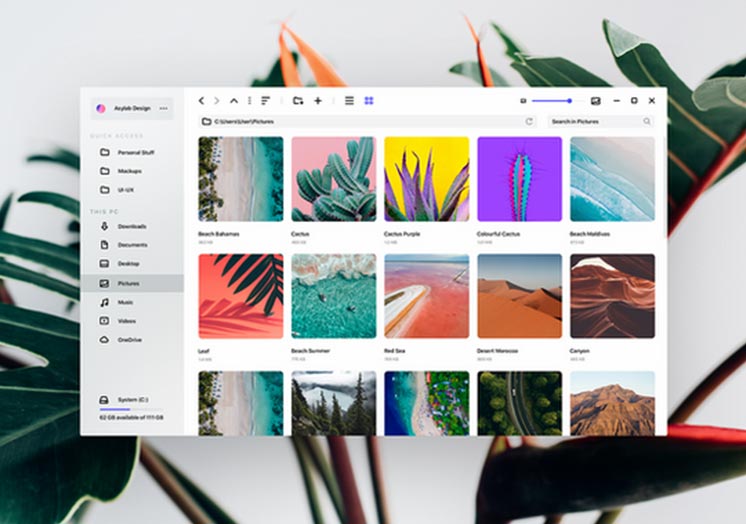
Task: Select Music in the sidebar
Action: (x=125, y=302)
